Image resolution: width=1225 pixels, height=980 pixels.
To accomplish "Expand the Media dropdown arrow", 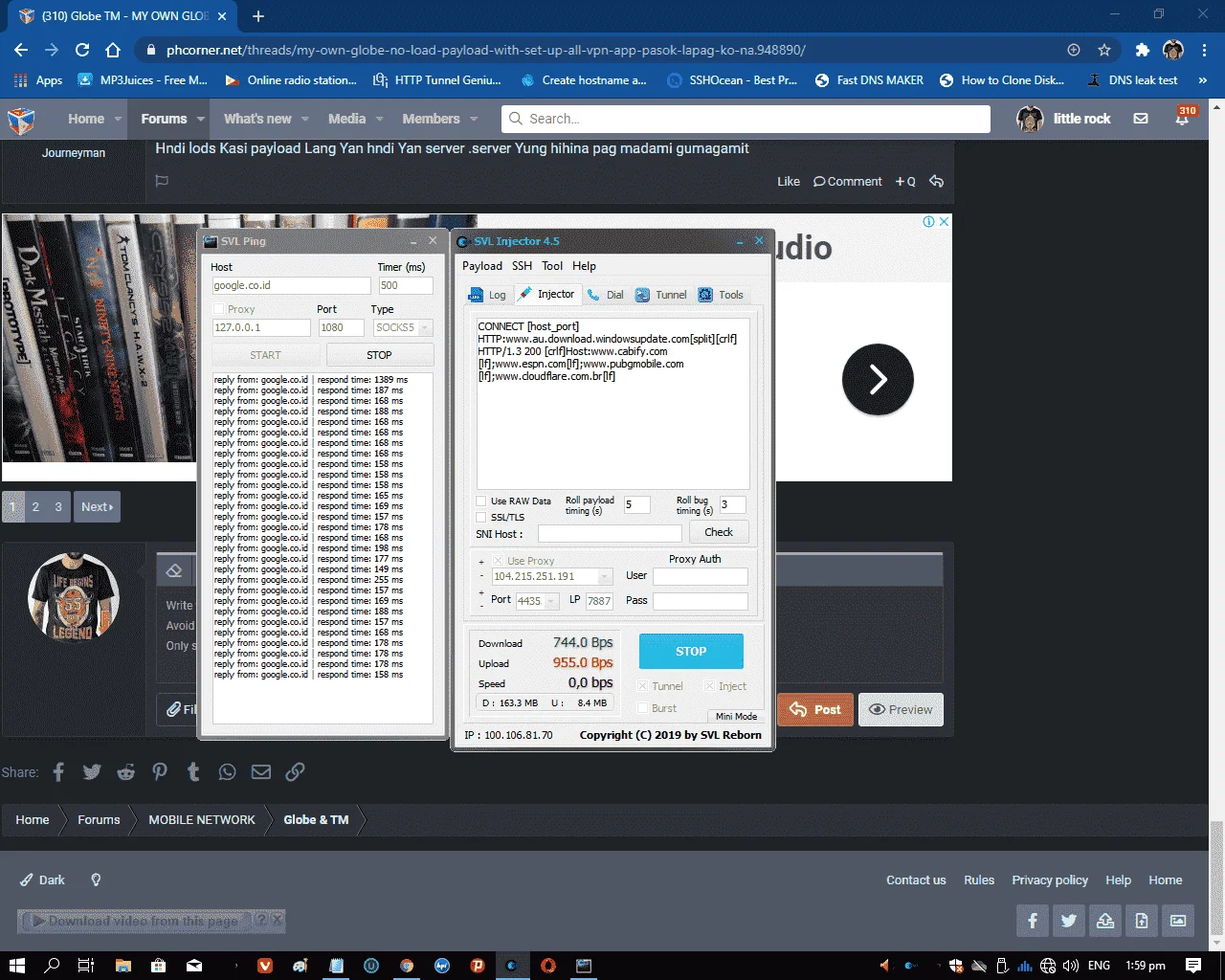I will point(379,119).
